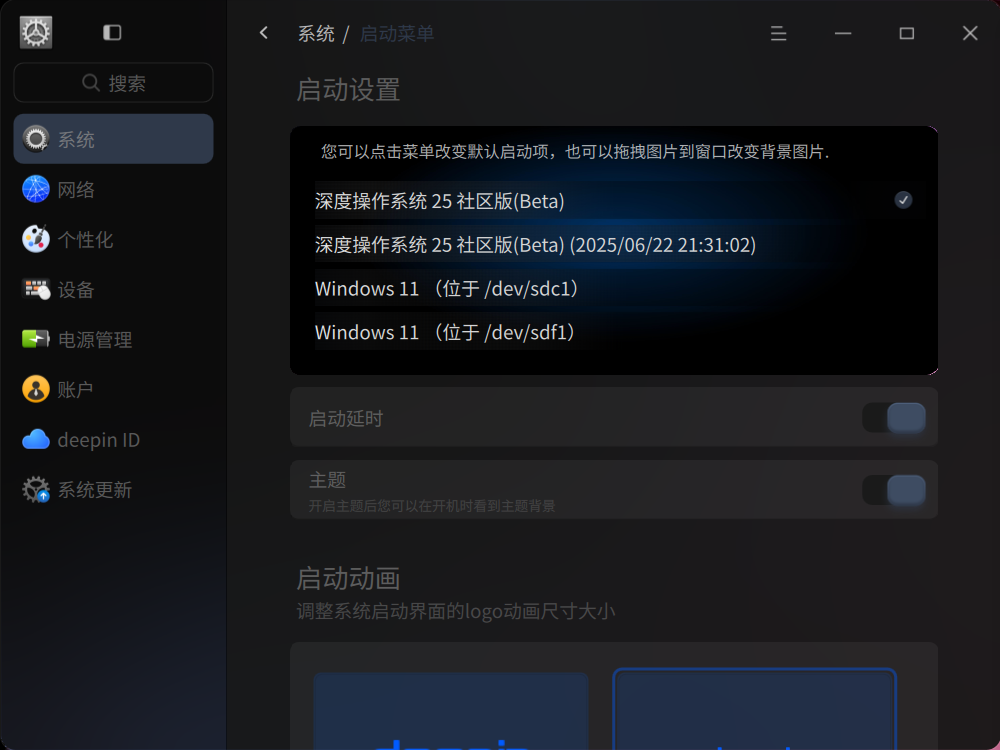Screen dimensions: 1000x750
Task: Select Windows 11 on /dev/sdf1
Action: pyautogui.click(x=620, y=332)
